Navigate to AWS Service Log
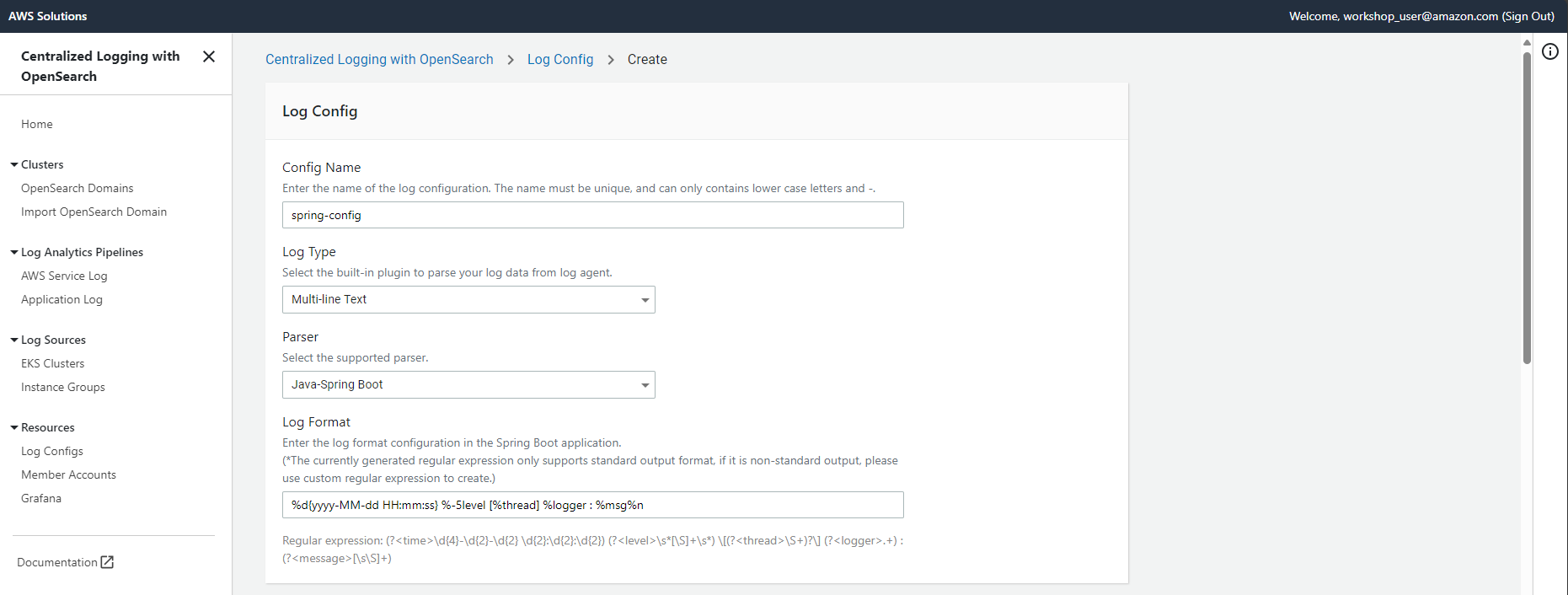Screen dimensions: 1568x595 click(64, 276)
